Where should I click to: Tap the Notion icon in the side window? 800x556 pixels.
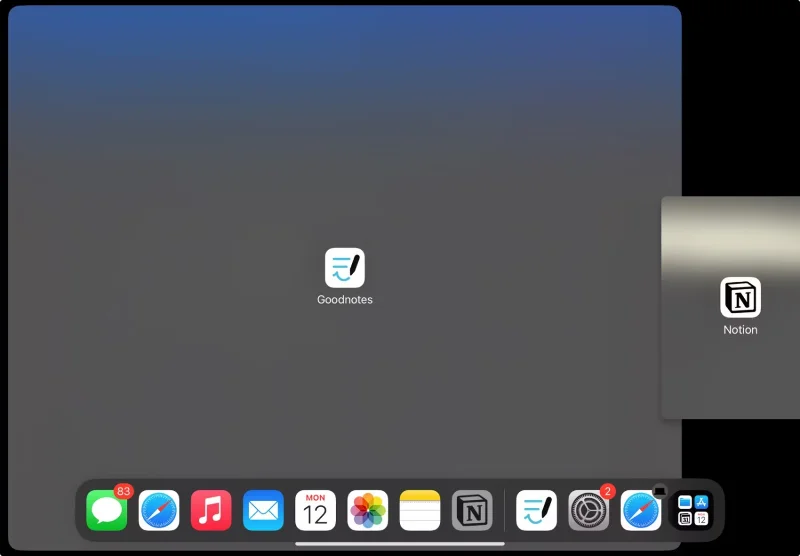(740, 297)
